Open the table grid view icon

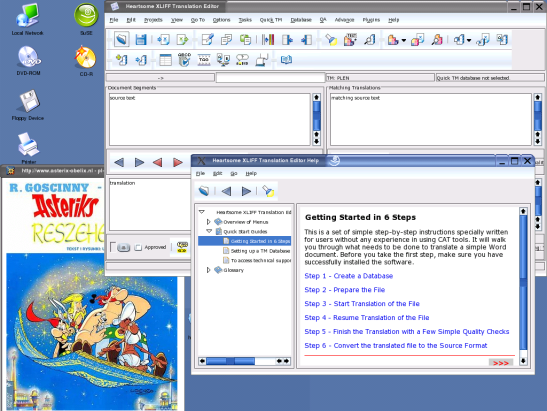point(165,60)
